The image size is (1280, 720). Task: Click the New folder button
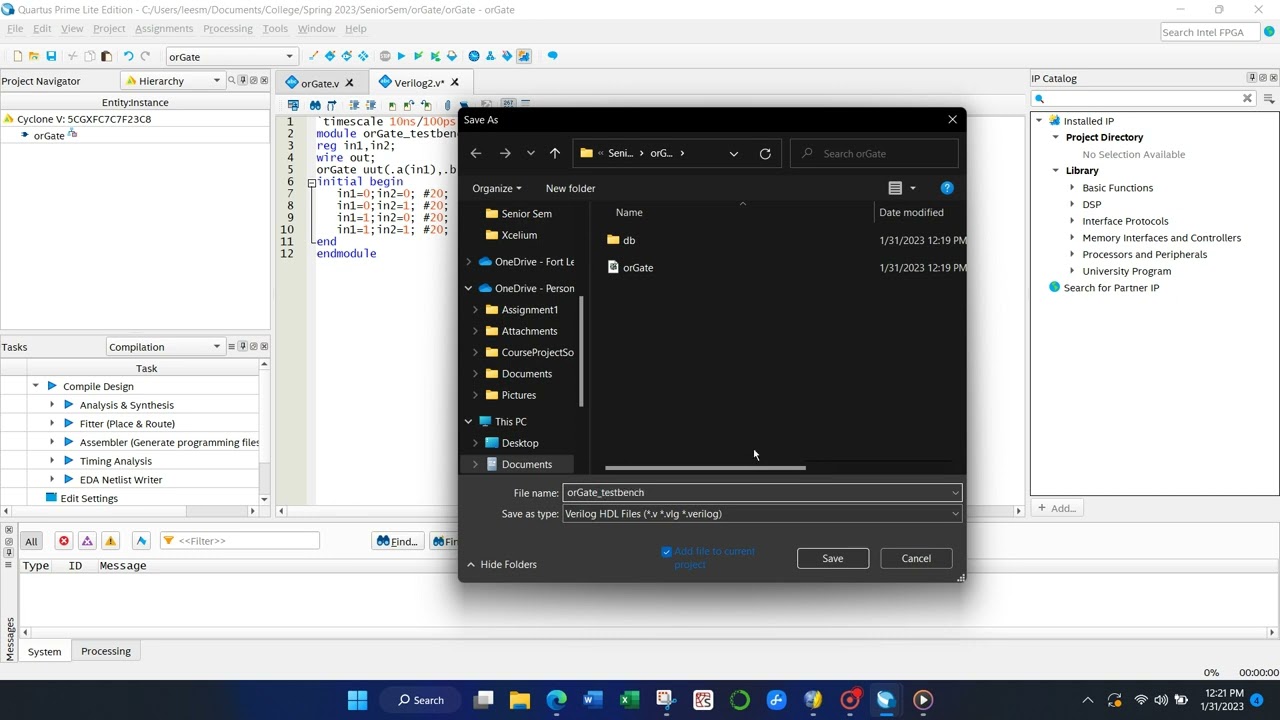[570, 188]
